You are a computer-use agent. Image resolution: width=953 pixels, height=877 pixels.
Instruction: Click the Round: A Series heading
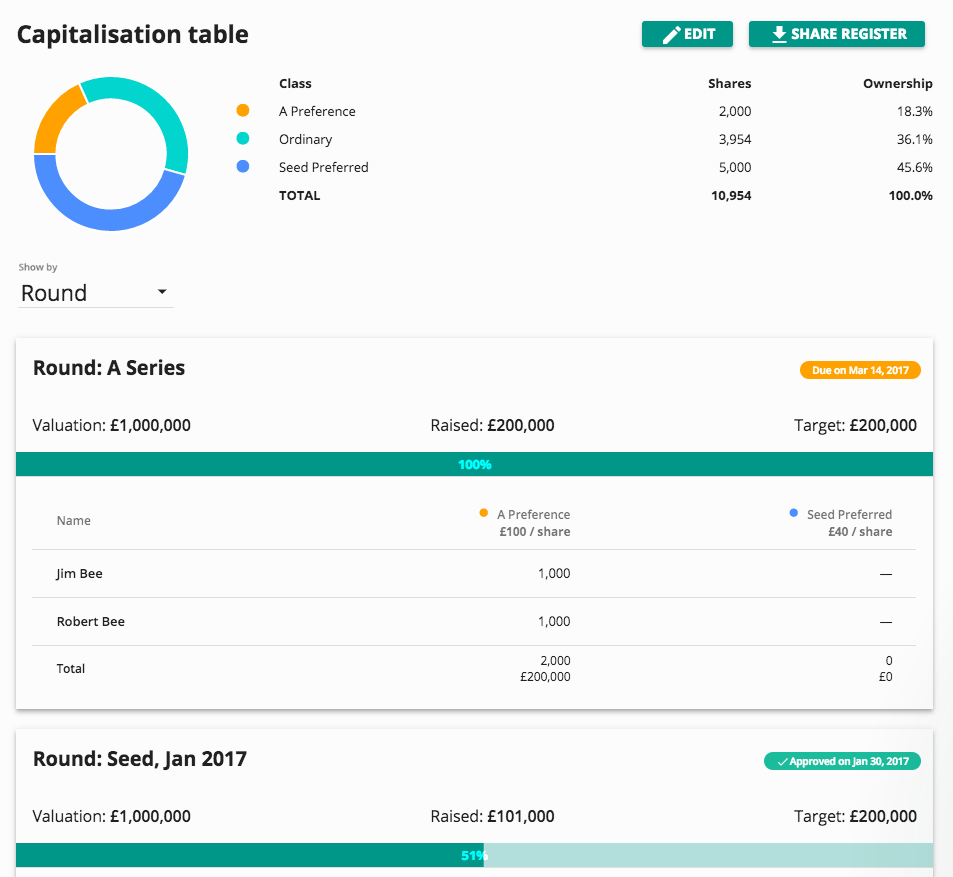(x=109, y=368)
